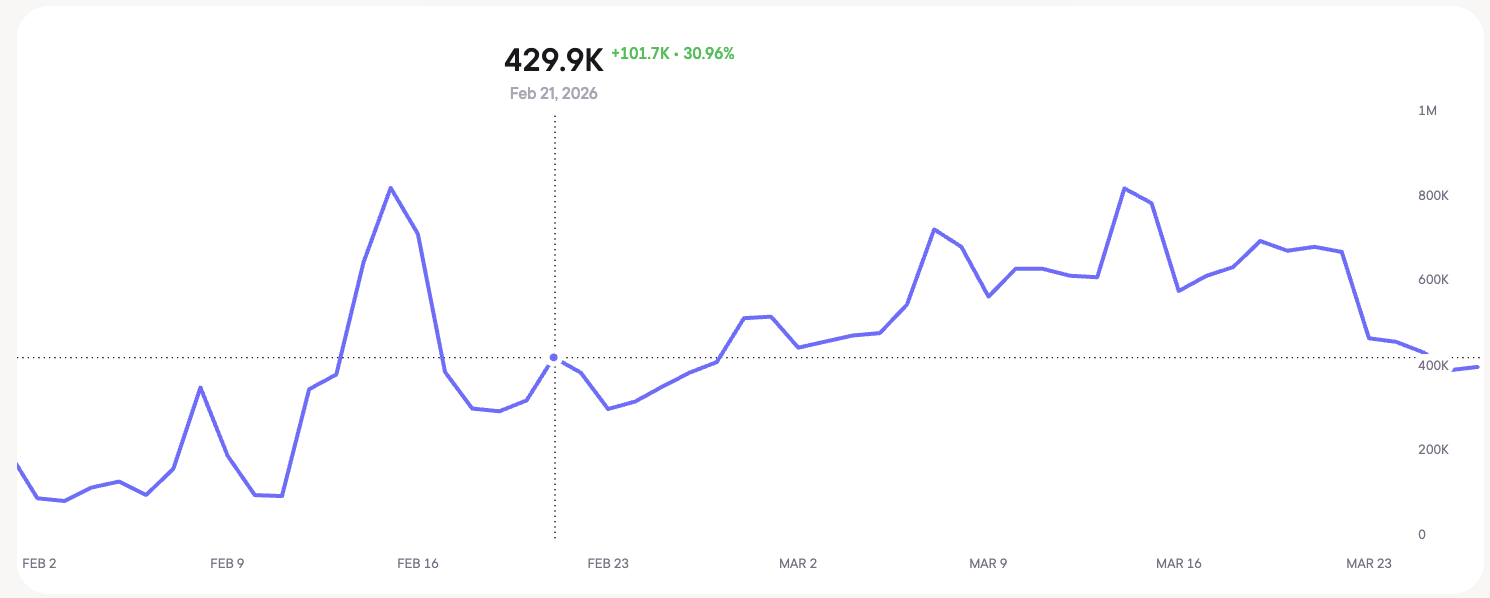Click the FEB 9 axis label
The image size is (1490, 598).
coord(227,564)
